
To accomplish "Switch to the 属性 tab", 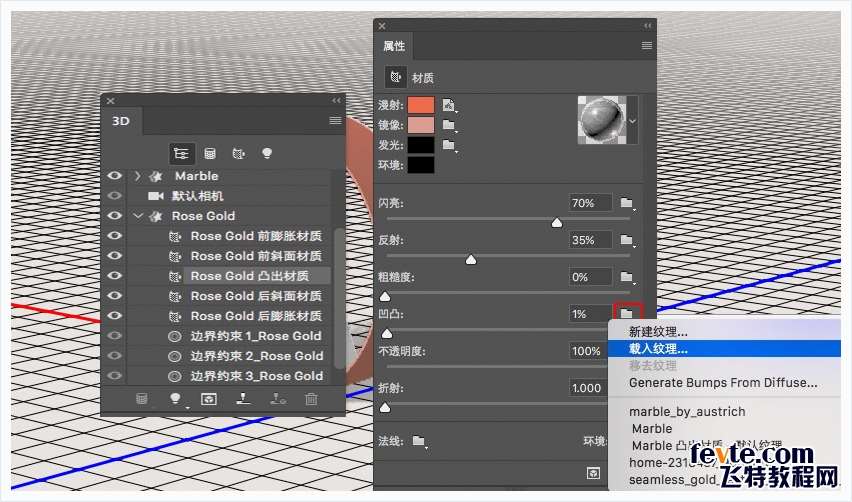I will 394,46.
